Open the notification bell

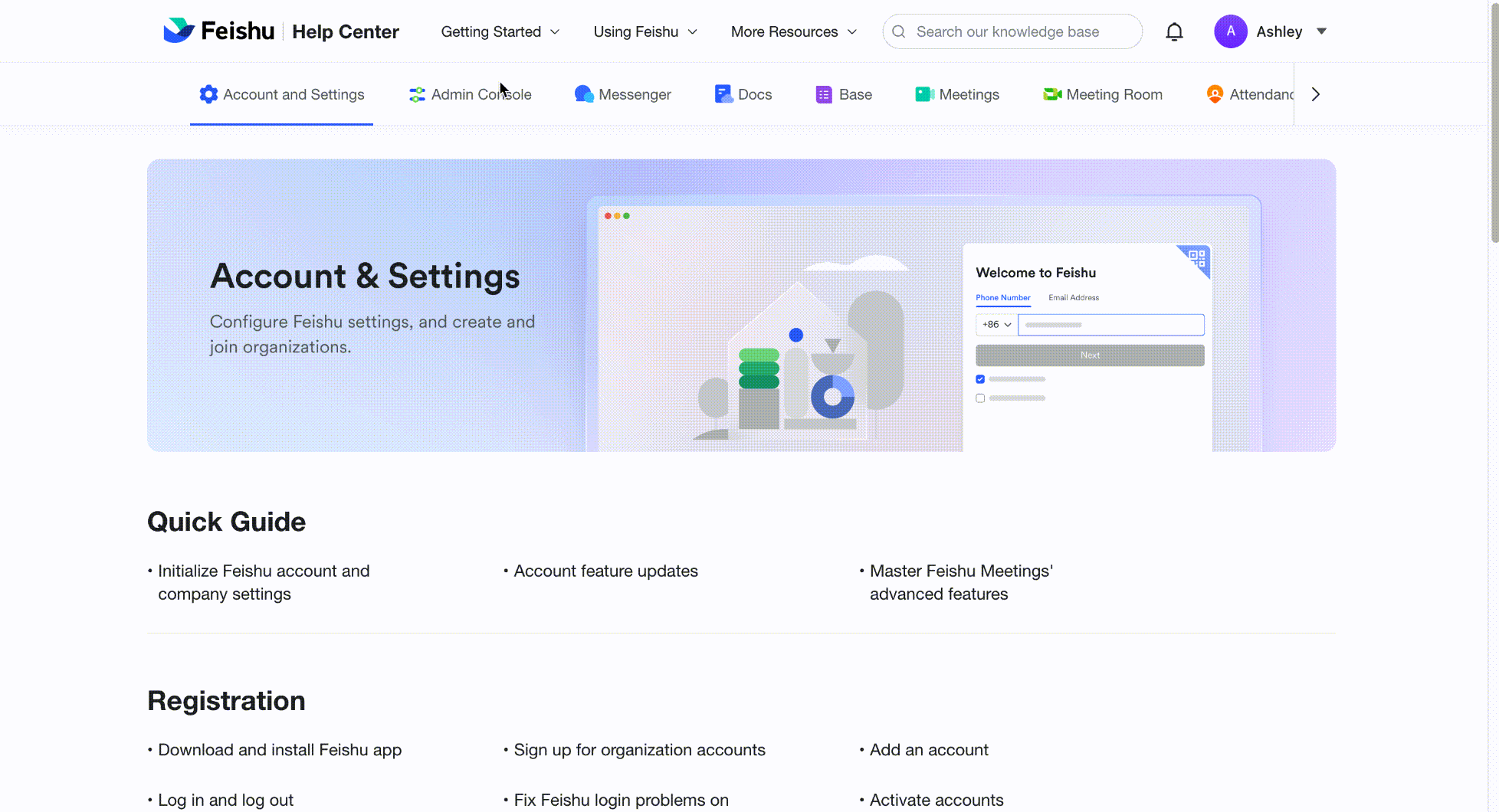(1174, 31)
